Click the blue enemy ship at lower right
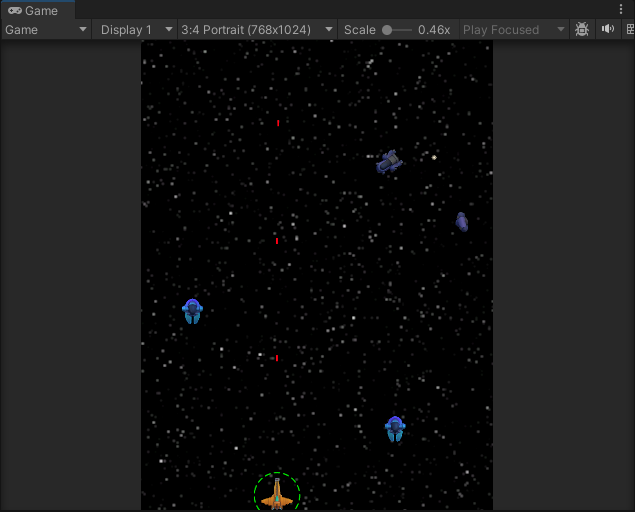This screenshot has height=512, width=635. 395,429
